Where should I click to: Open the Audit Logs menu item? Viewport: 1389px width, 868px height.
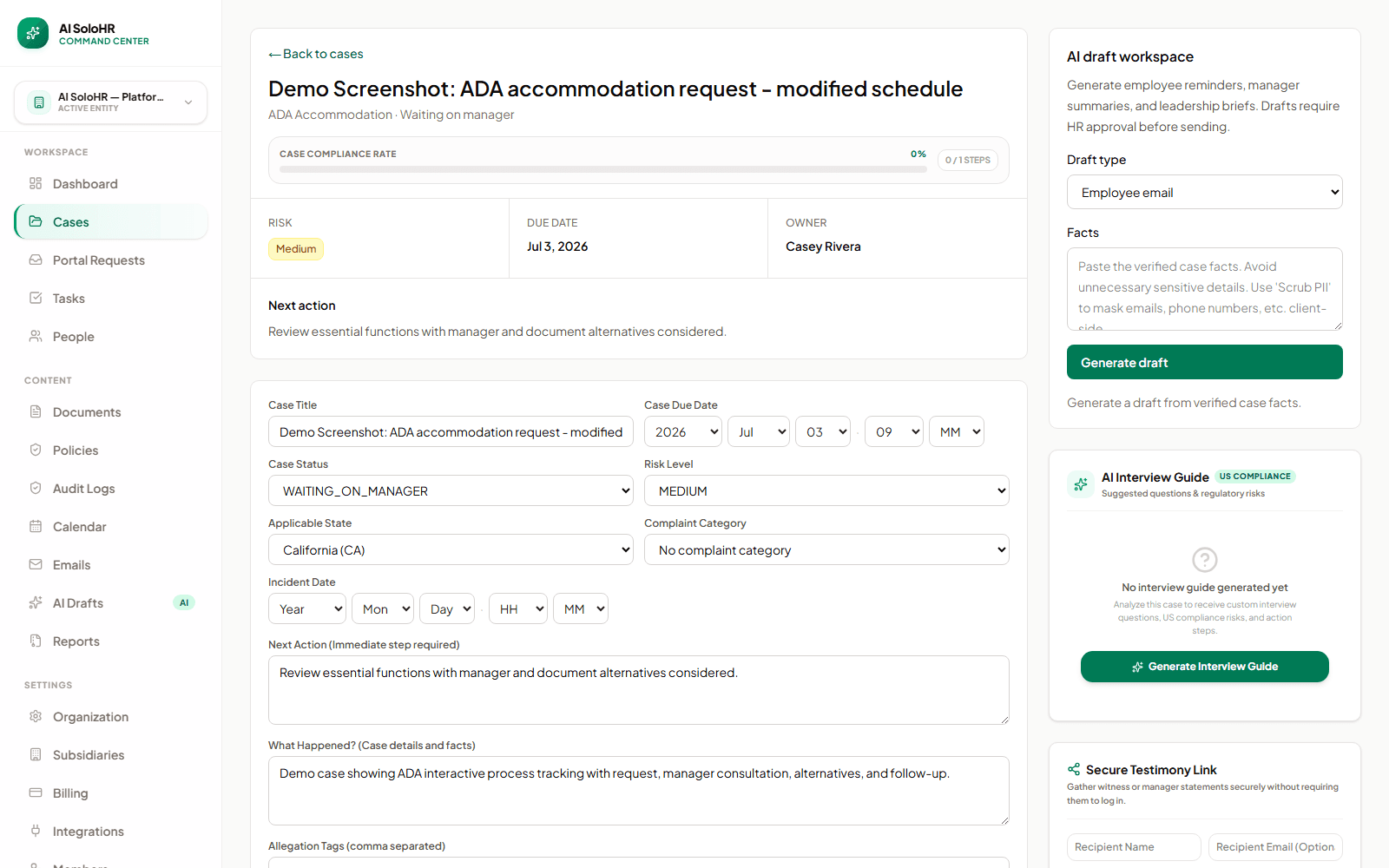point(110,488)
